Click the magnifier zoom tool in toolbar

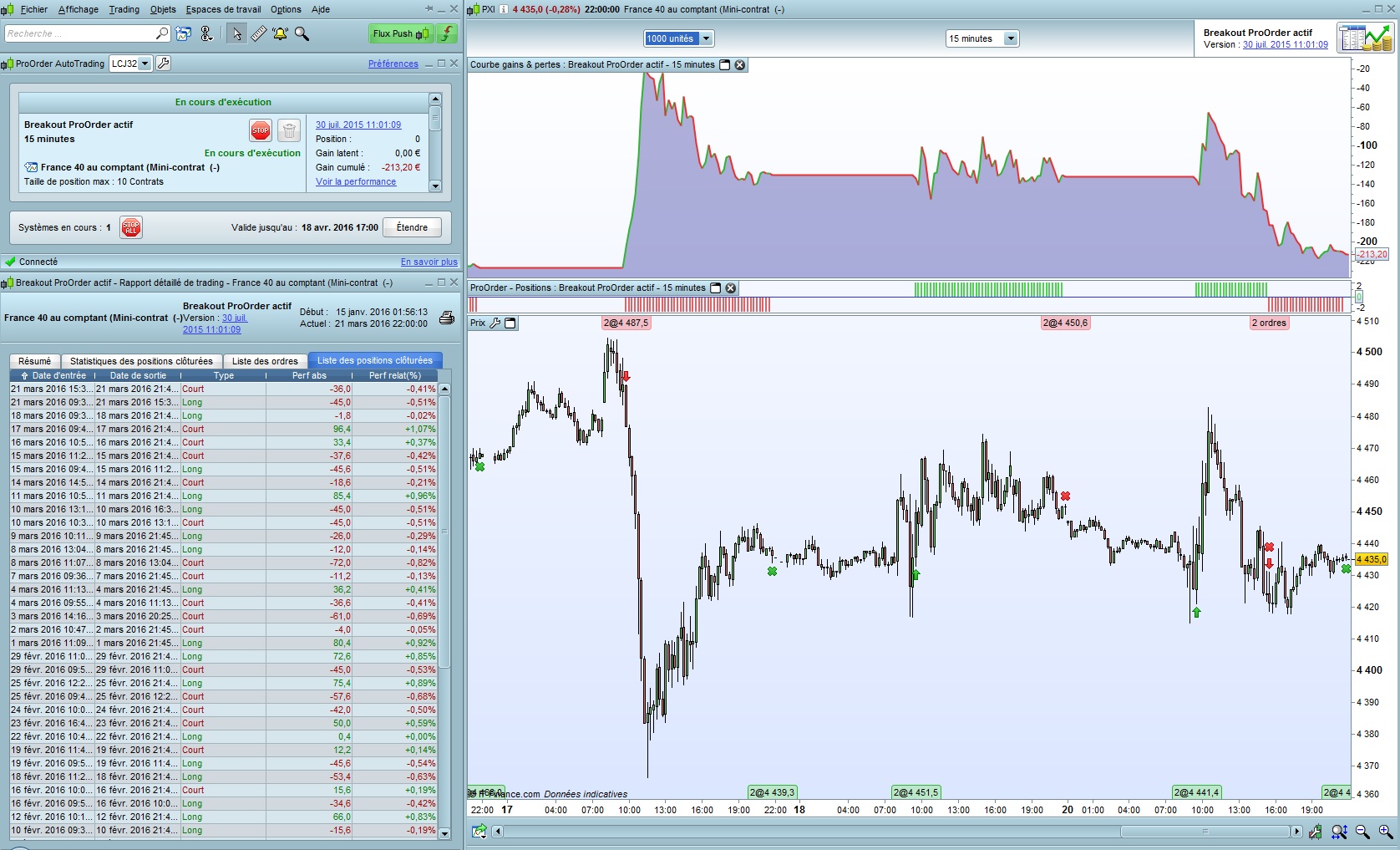(302, 33)
